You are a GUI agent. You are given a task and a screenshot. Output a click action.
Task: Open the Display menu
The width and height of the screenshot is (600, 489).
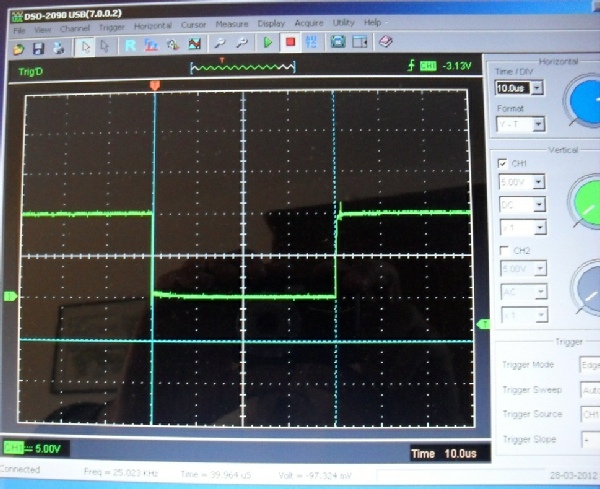(271, 23)
